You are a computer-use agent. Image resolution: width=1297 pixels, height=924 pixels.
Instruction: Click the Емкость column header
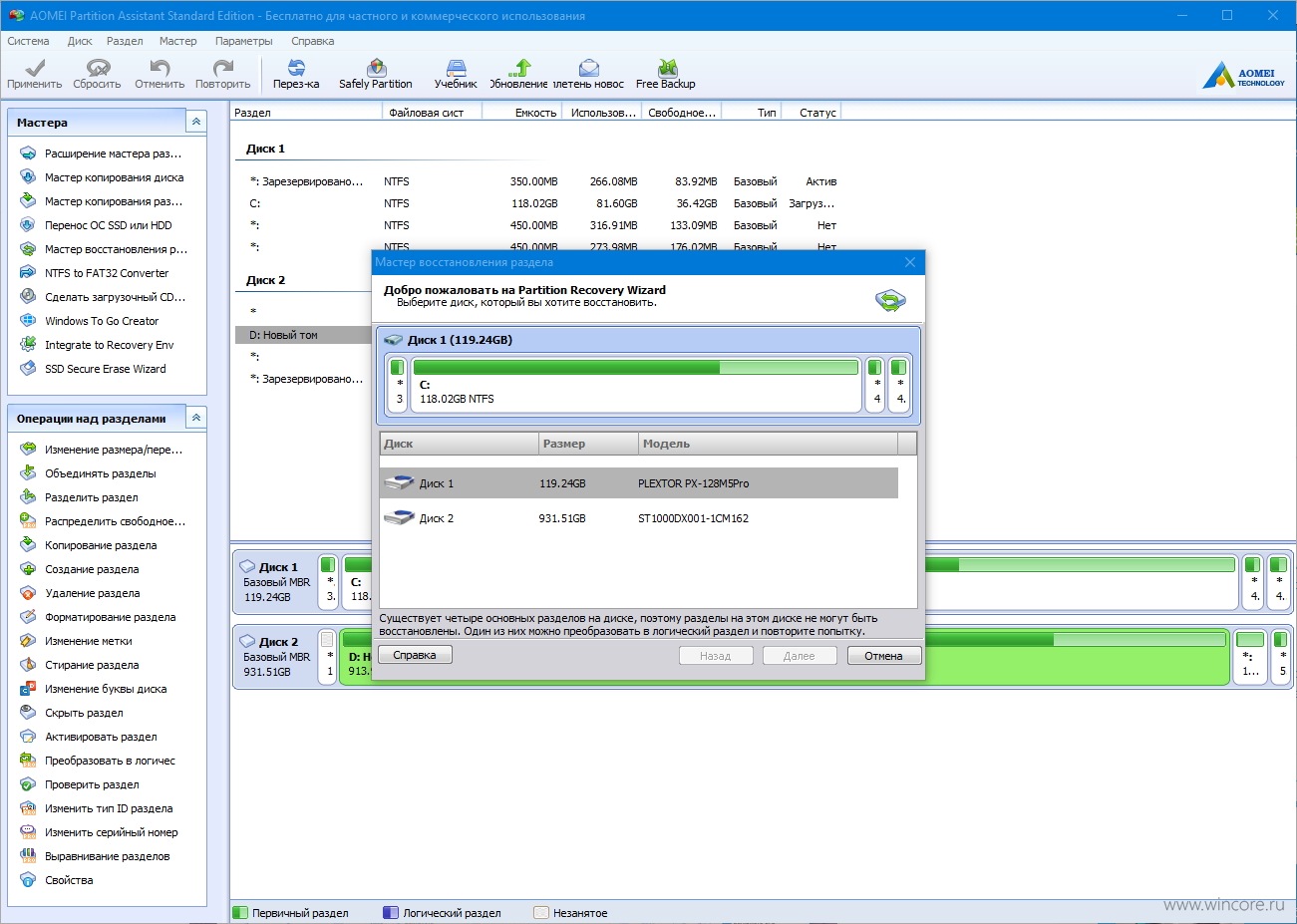coord(522,113)
